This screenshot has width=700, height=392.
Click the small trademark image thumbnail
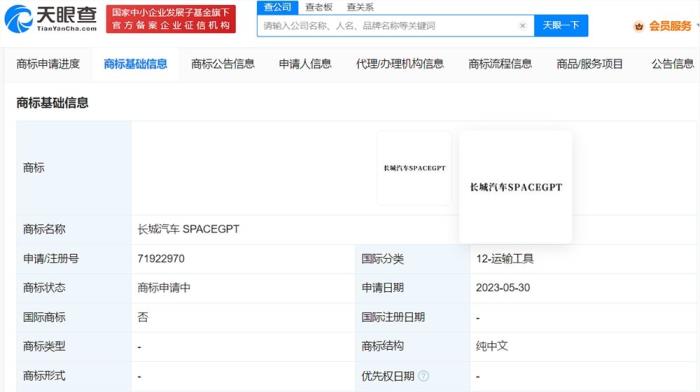click(x=414, y=168)
